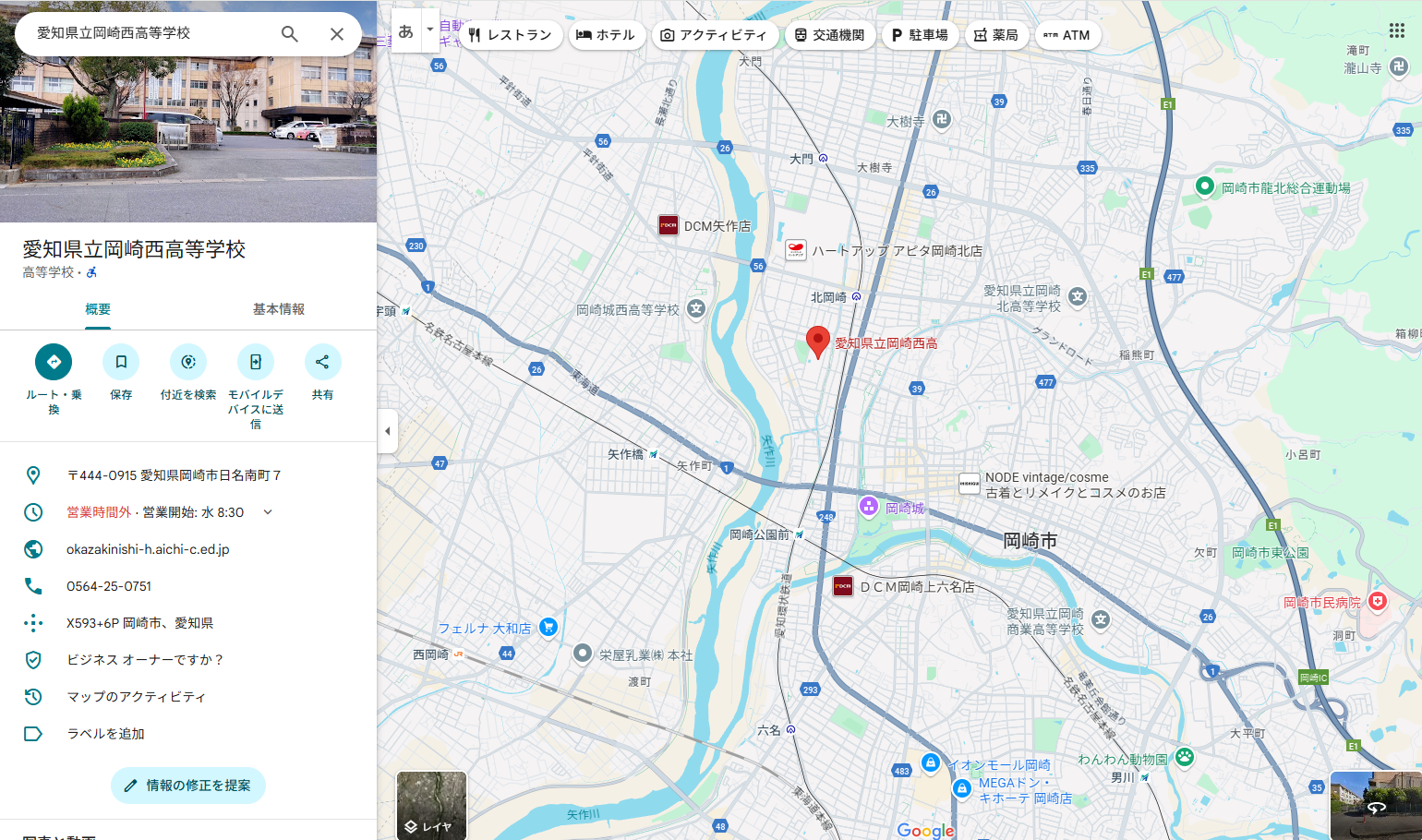Screen dimensions: 1422x840
Task: Open the レイヤ layers thumbnail
Action: point(431,805)
